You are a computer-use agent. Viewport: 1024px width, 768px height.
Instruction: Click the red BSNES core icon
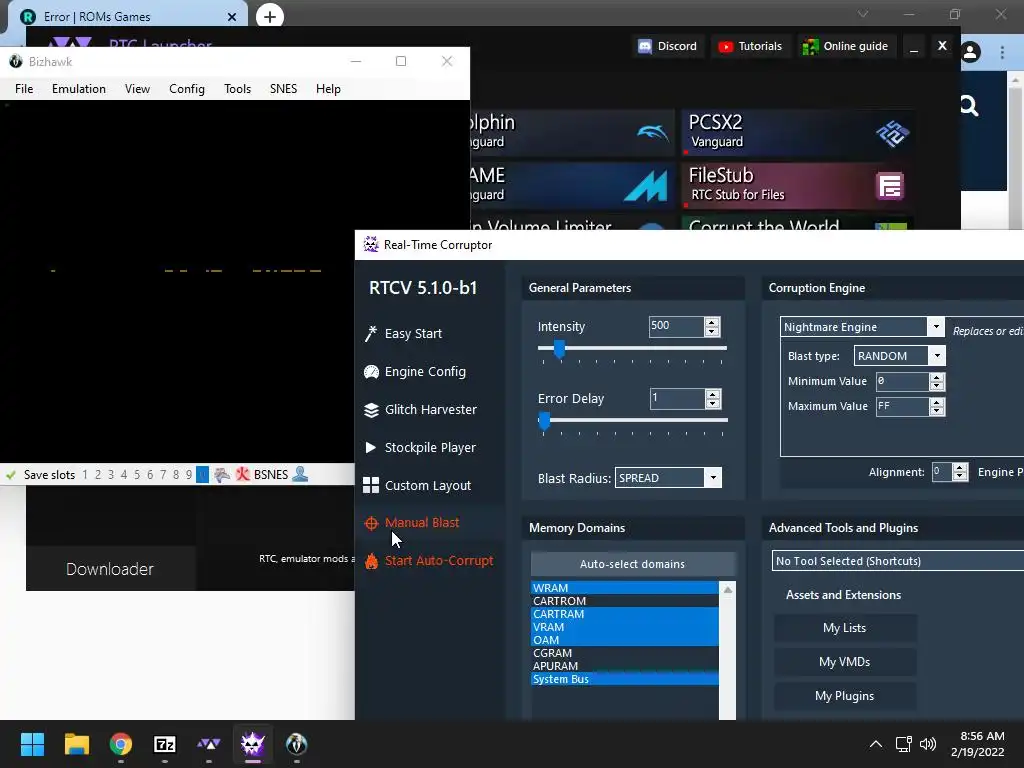pos(243,475)
